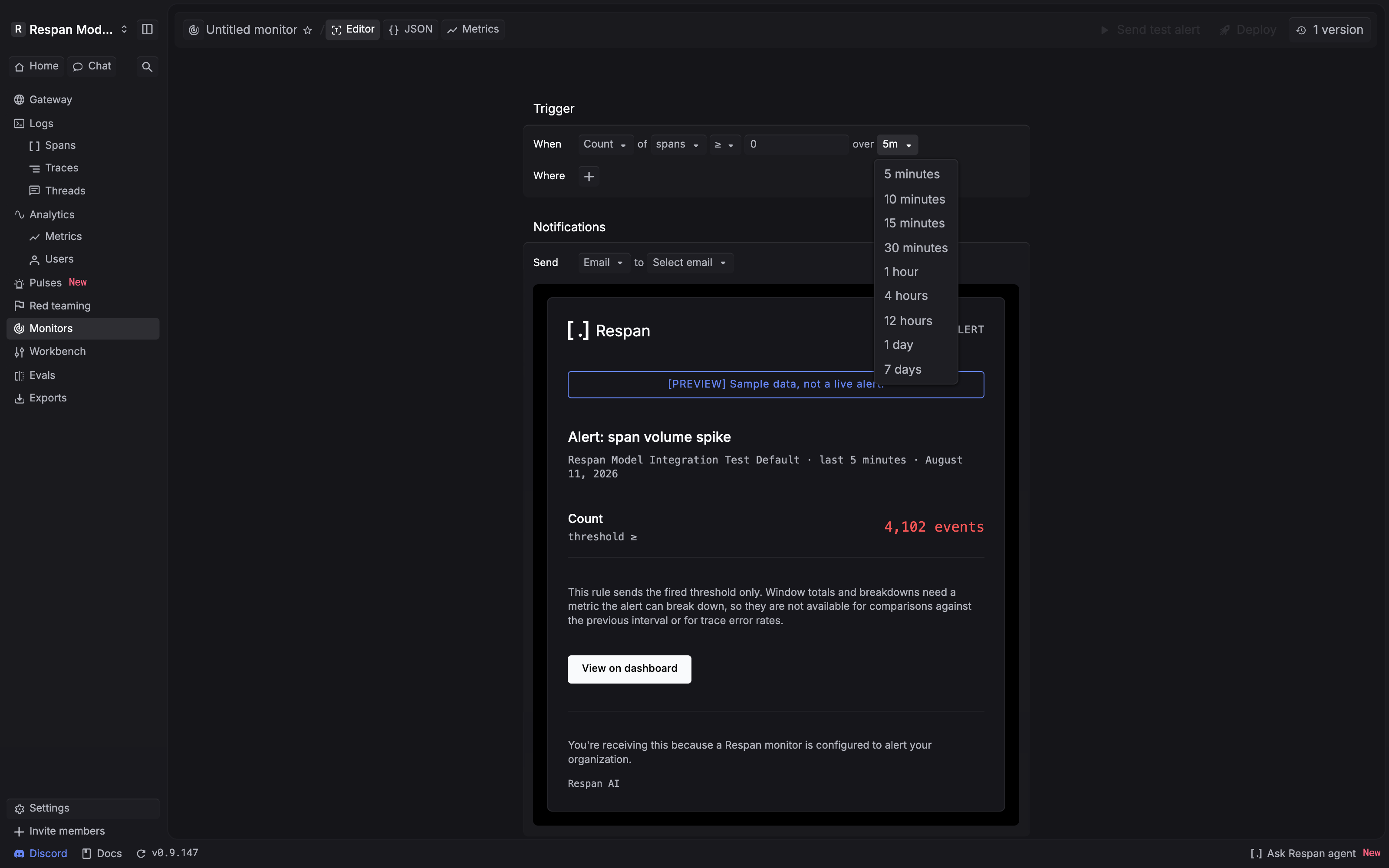Click the threshold value input field
Image resolution: width=1389 pixels, height=868 pixels.
coord(796,145)
